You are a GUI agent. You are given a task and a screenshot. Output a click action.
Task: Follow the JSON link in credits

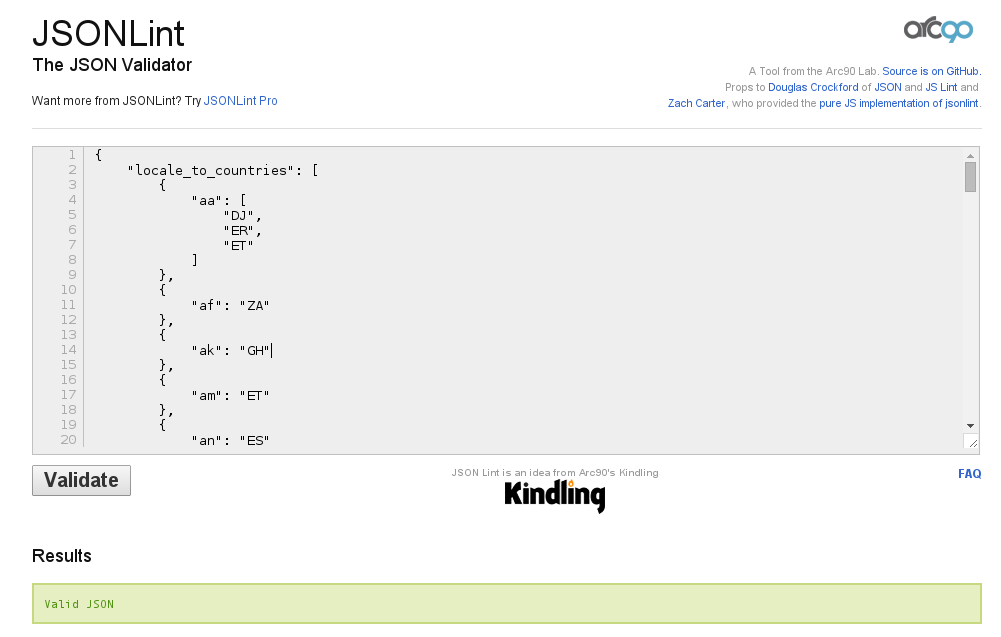click(887, 87)
